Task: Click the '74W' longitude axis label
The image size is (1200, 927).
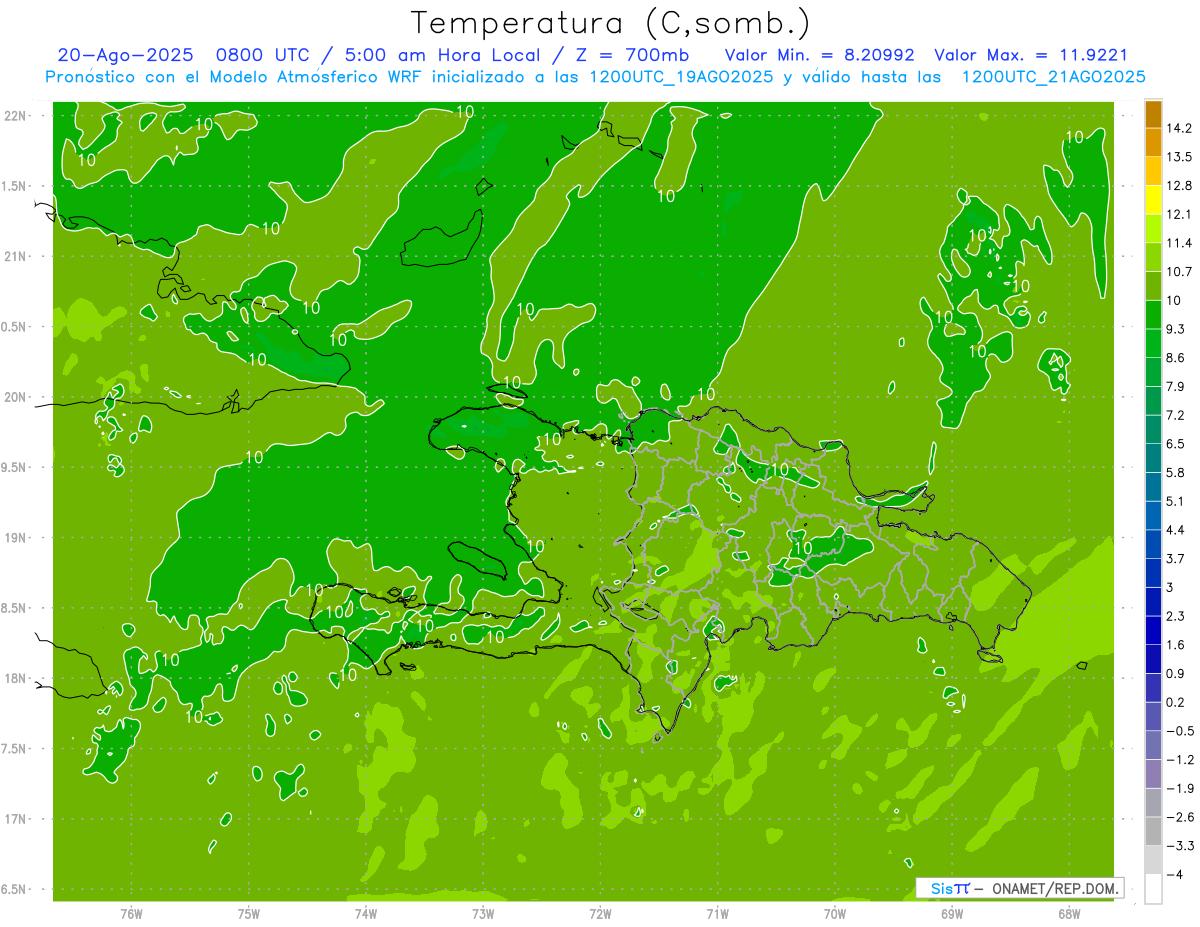Action: click(x=365, y=913)
